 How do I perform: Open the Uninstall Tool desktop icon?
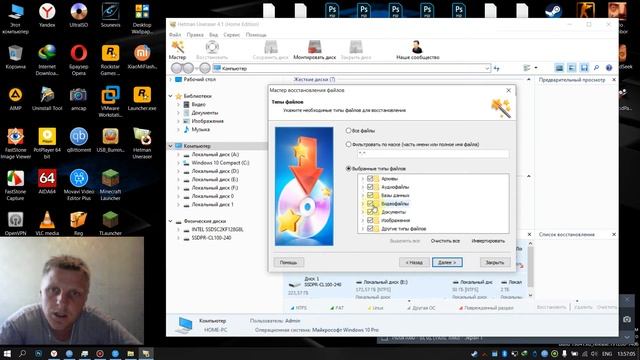(47, 99)
